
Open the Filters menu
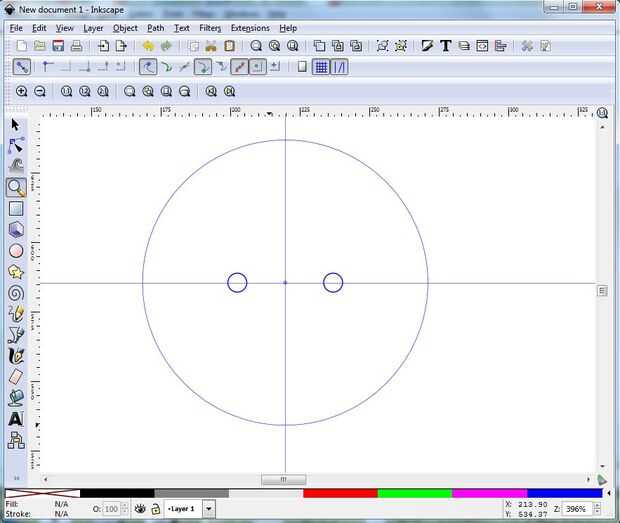[210, 28]
